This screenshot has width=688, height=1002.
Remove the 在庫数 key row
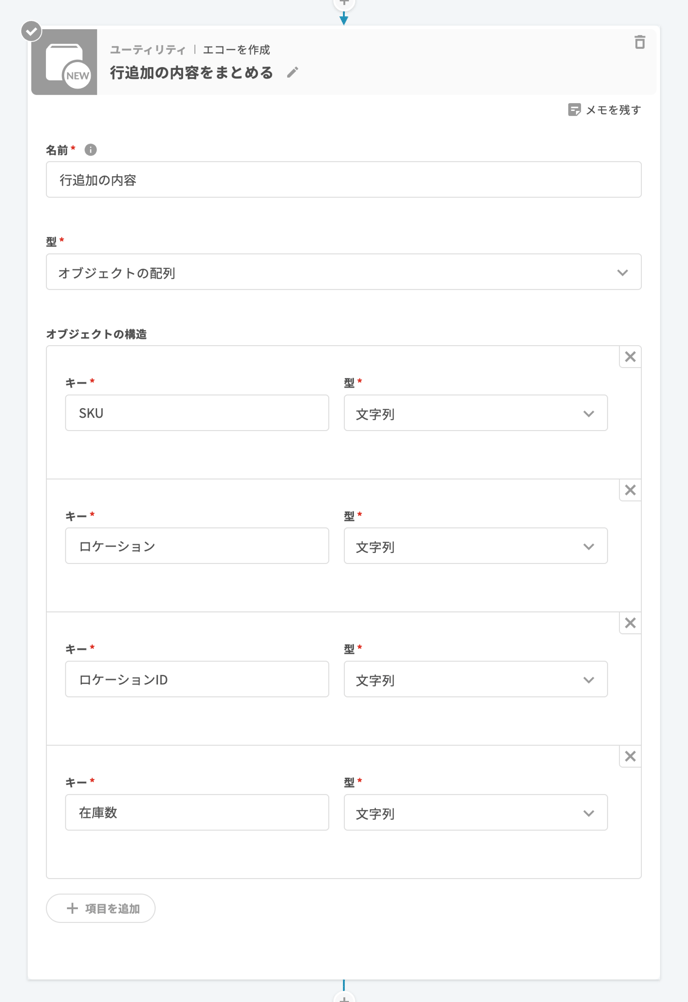(630, 756)
